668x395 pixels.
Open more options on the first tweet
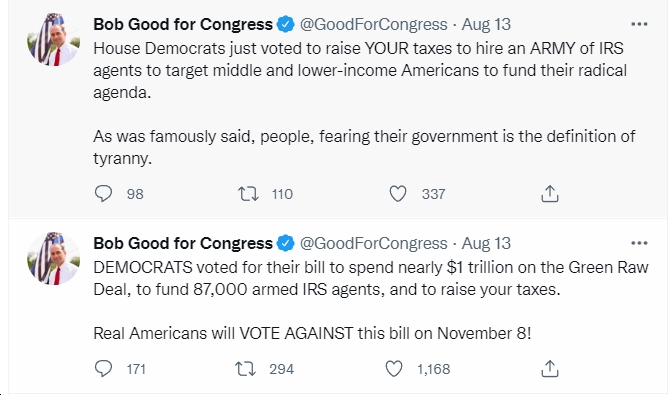(x=639, y=24)
